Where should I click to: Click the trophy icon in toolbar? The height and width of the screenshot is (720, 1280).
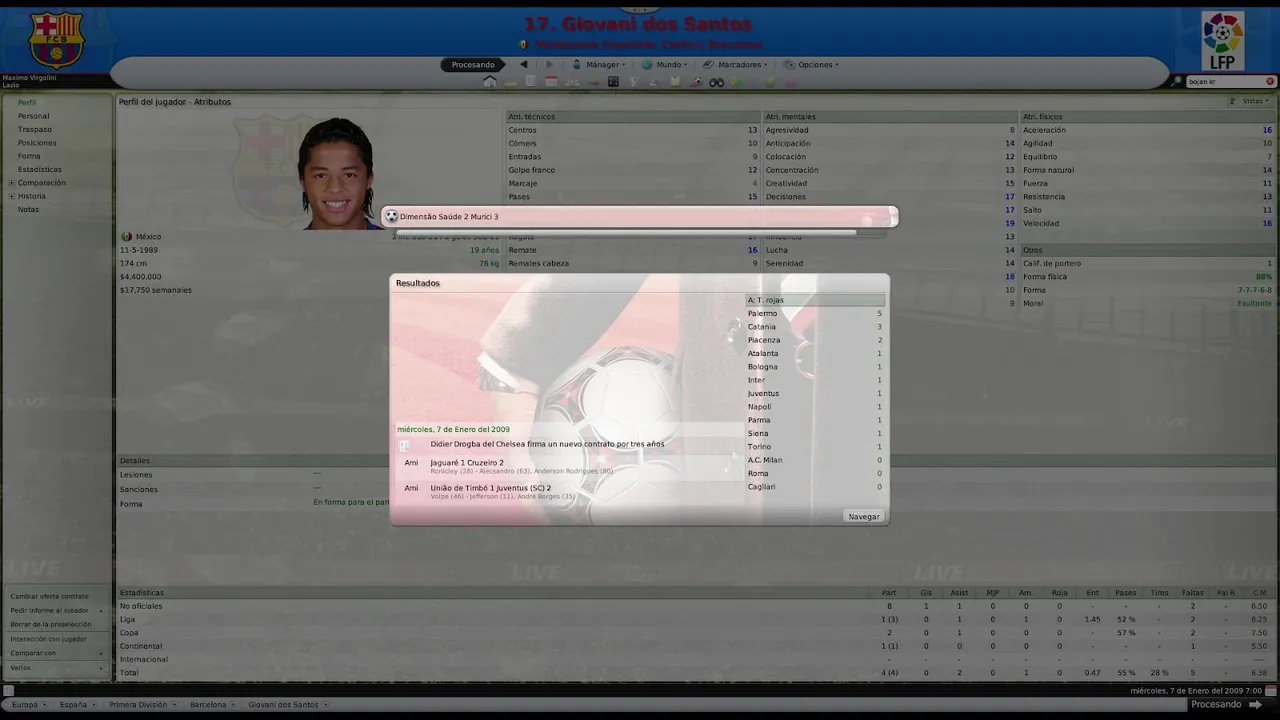point(634,82)
